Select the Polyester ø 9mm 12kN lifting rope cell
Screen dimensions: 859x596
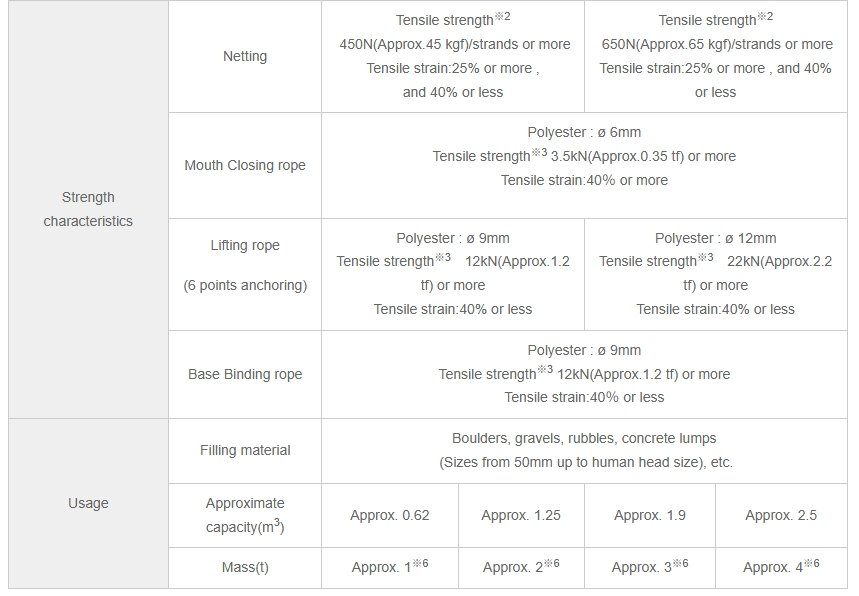tap(453, 273)
